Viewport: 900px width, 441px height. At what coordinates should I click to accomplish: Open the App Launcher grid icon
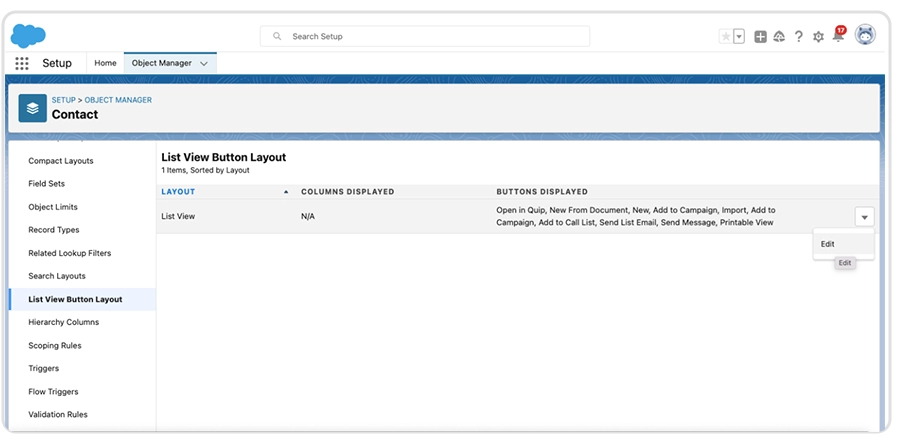(x=22, y=63)
